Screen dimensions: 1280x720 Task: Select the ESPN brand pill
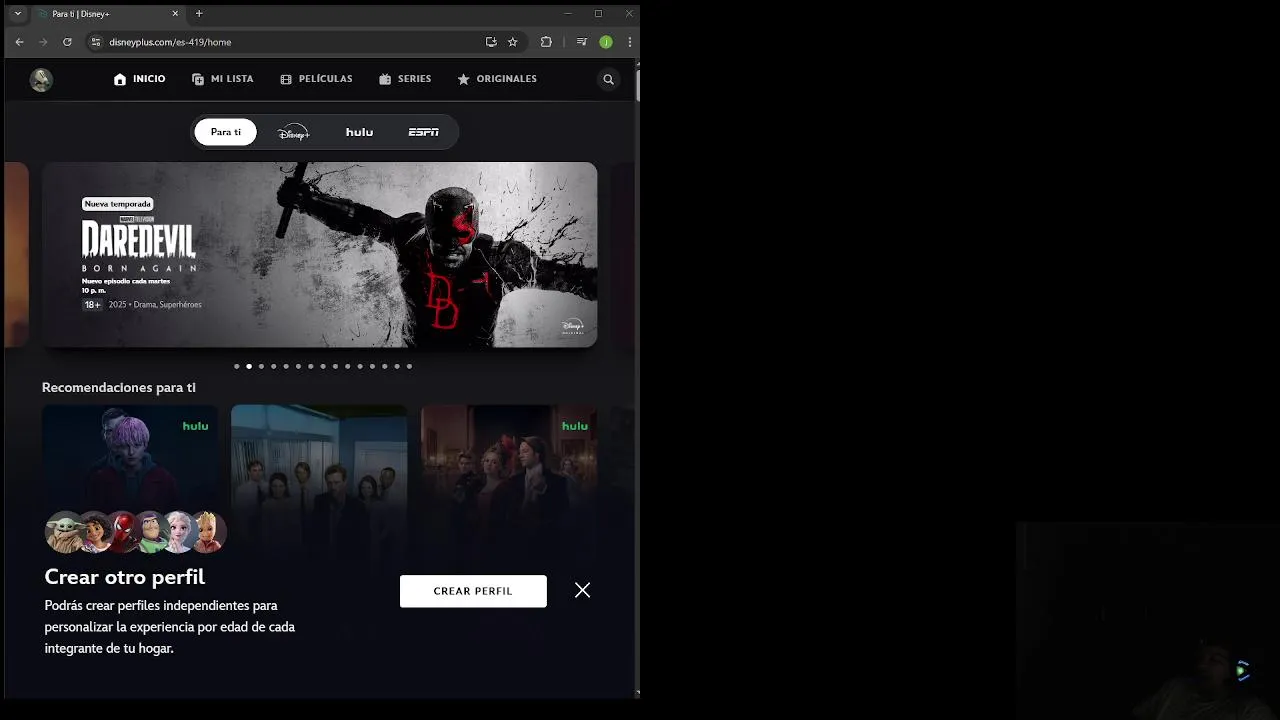coord(424,132)
